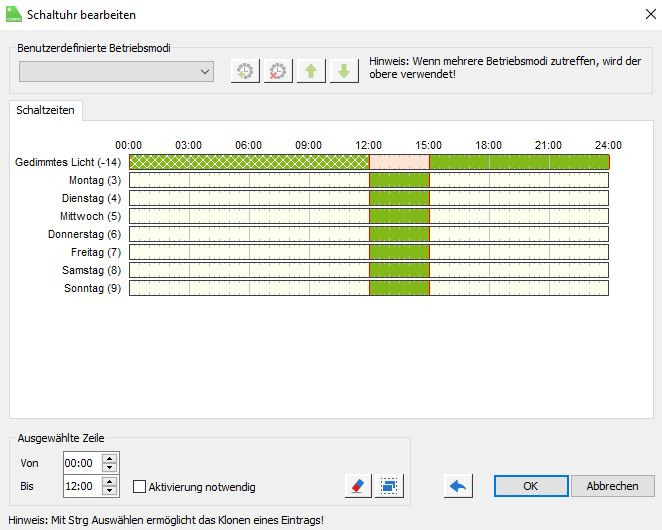Click the Montag (3) row label

95,180
